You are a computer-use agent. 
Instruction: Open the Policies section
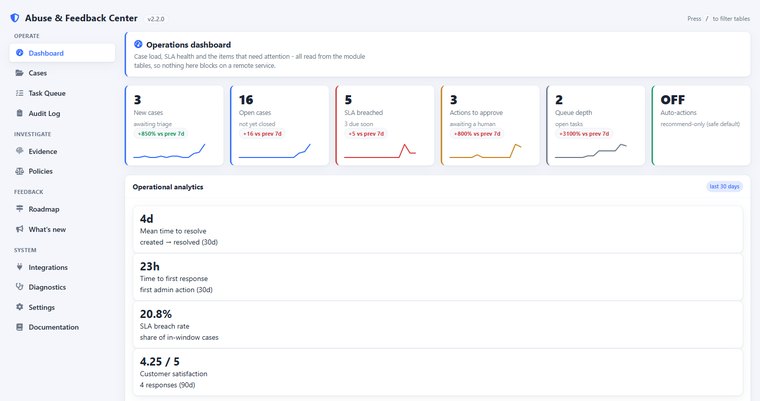pos(62,171)
